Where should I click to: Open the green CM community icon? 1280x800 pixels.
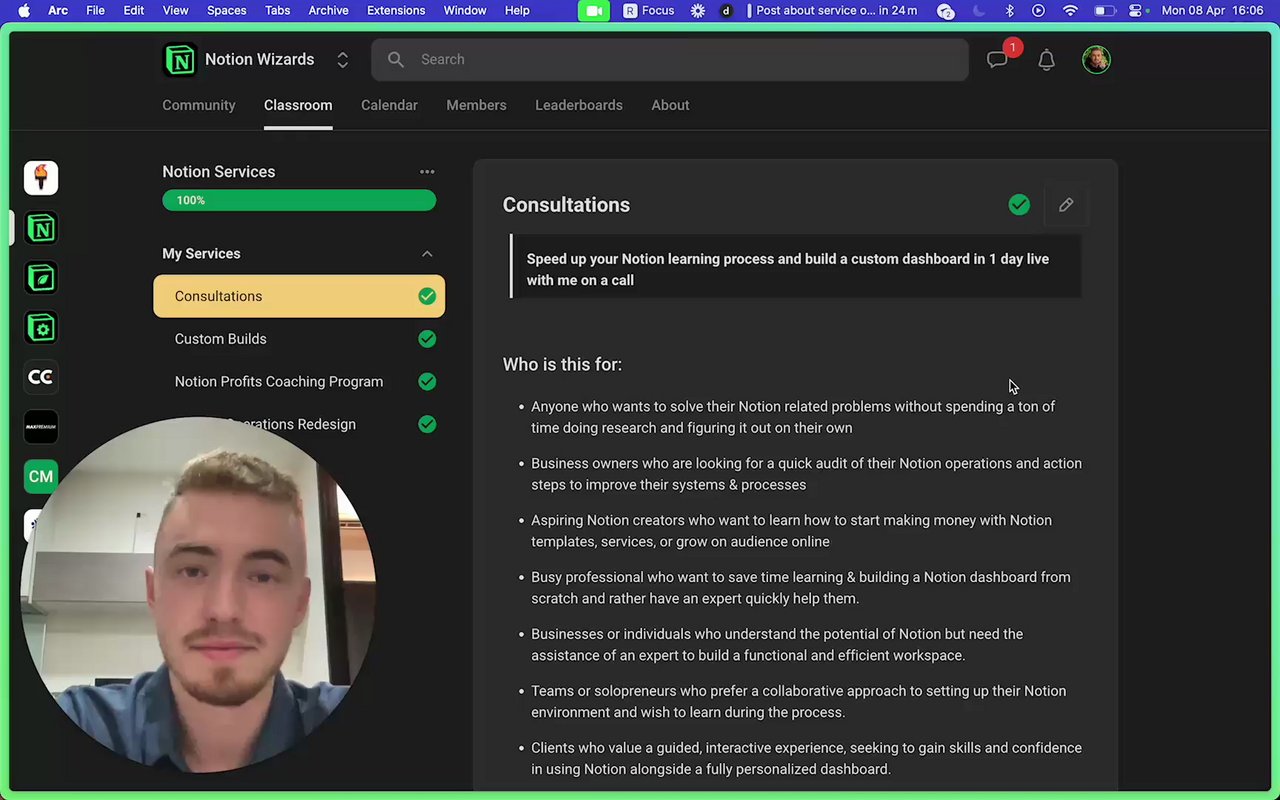[41, 477]
